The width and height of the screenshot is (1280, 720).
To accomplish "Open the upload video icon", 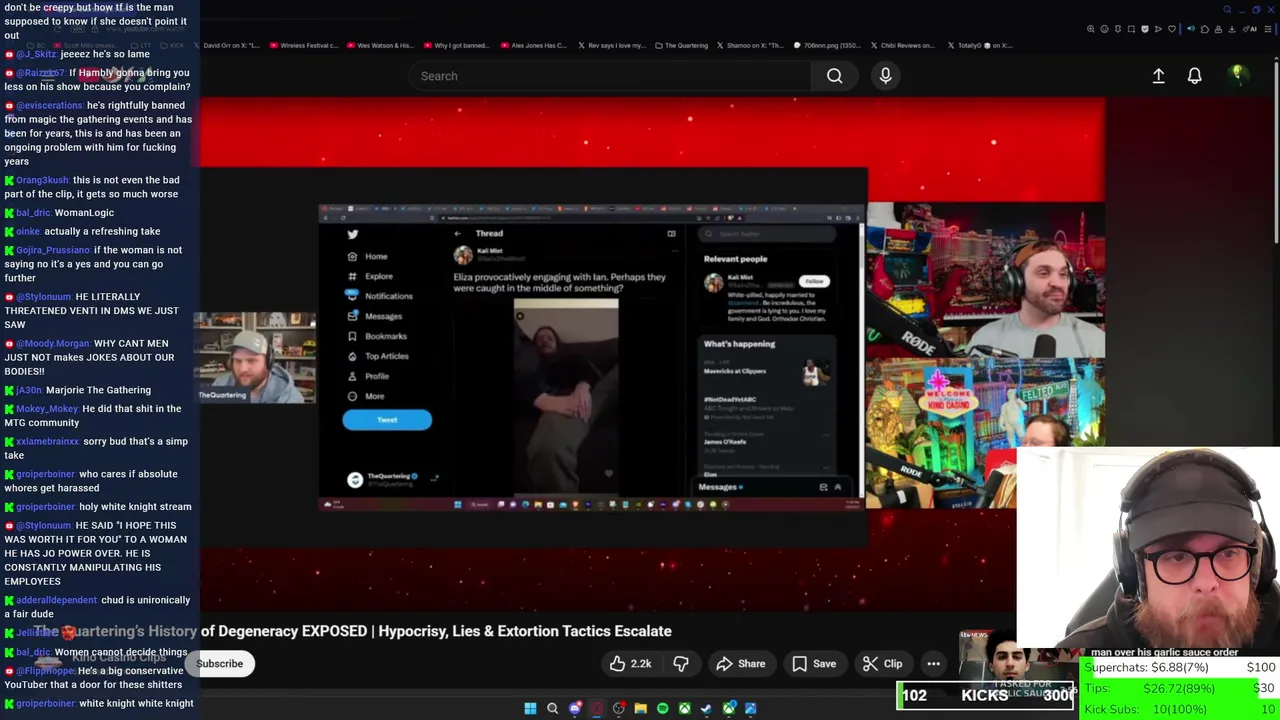I will pos(1158,76).
